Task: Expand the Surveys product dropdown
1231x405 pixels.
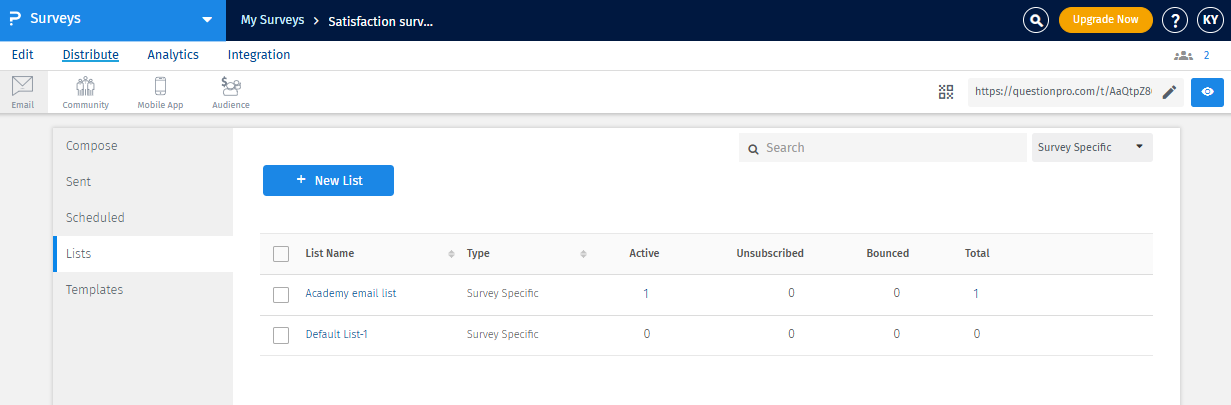Action: tap(207, 19)
